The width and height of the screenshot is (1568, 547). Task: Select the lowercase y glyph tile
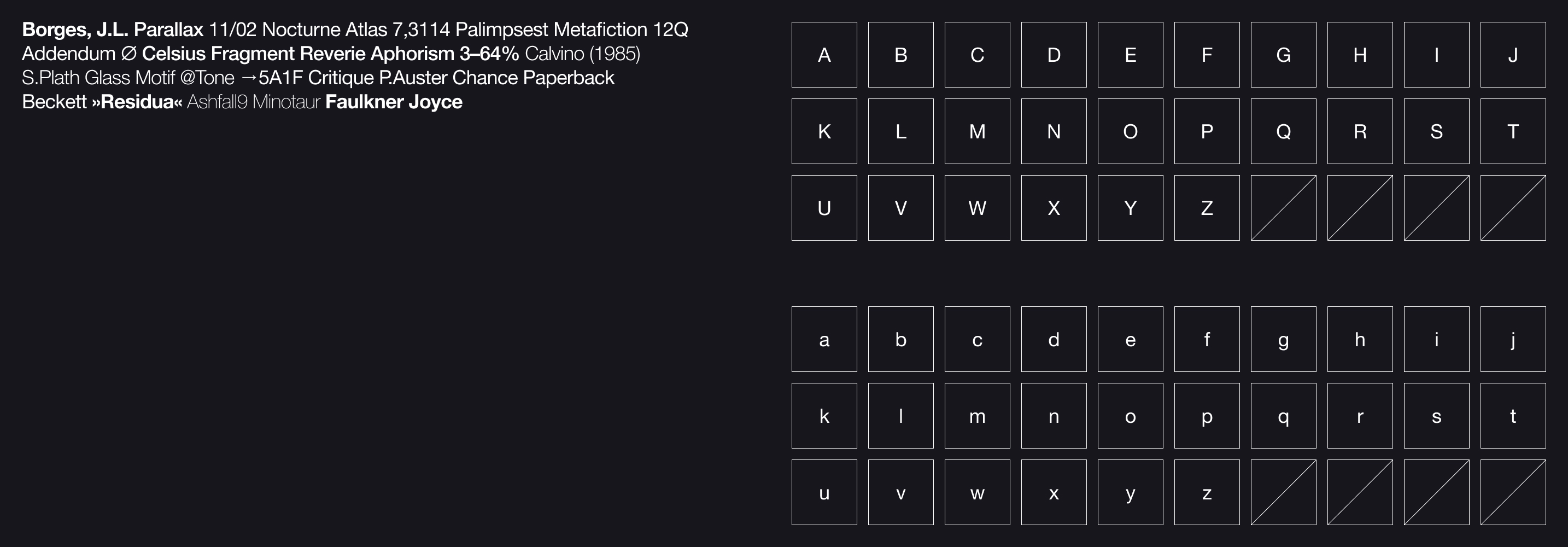[x=1130, y=492]
